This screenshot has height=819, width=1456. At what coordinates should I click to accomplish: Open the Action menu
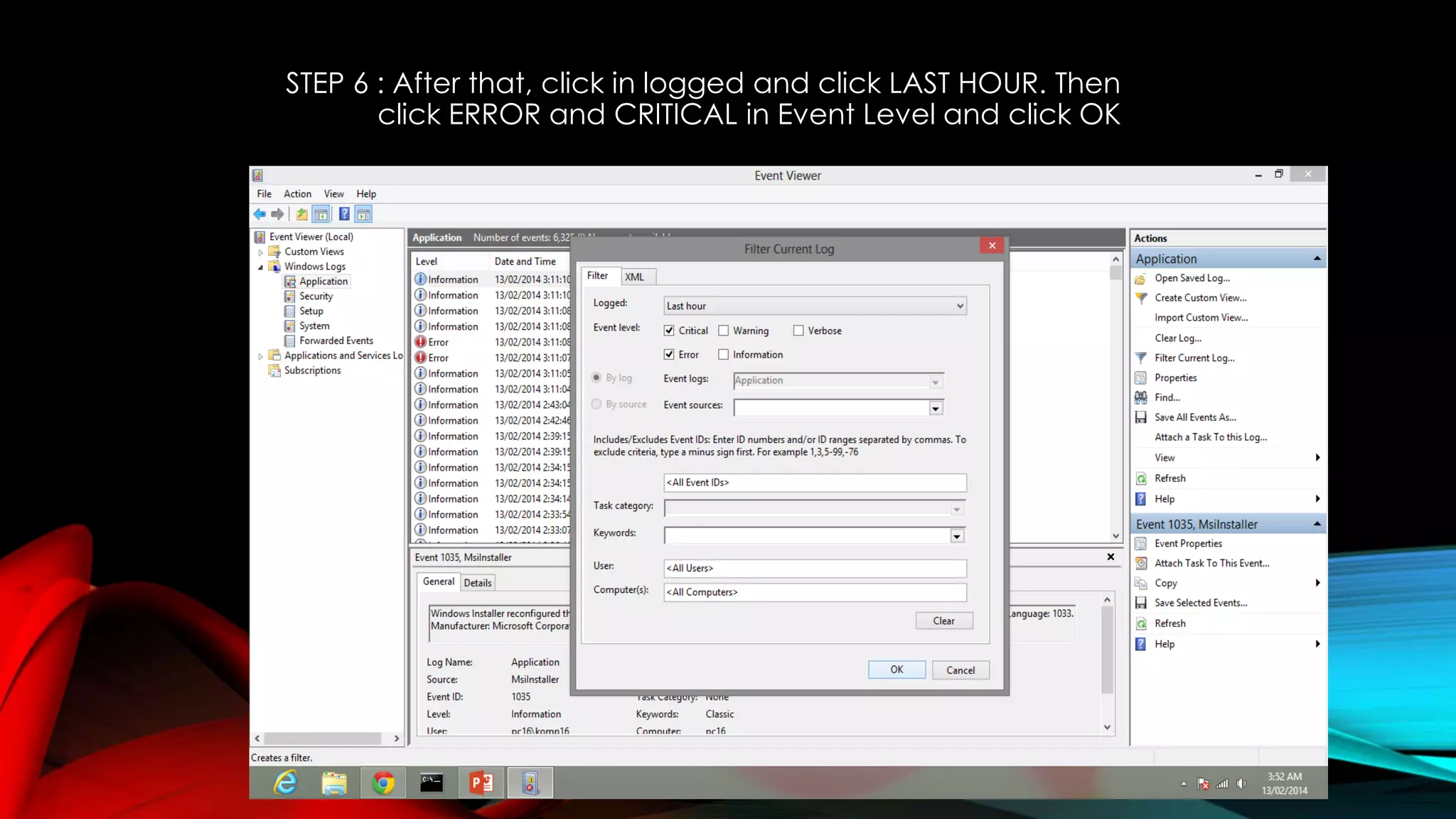(x=297, y=193)
